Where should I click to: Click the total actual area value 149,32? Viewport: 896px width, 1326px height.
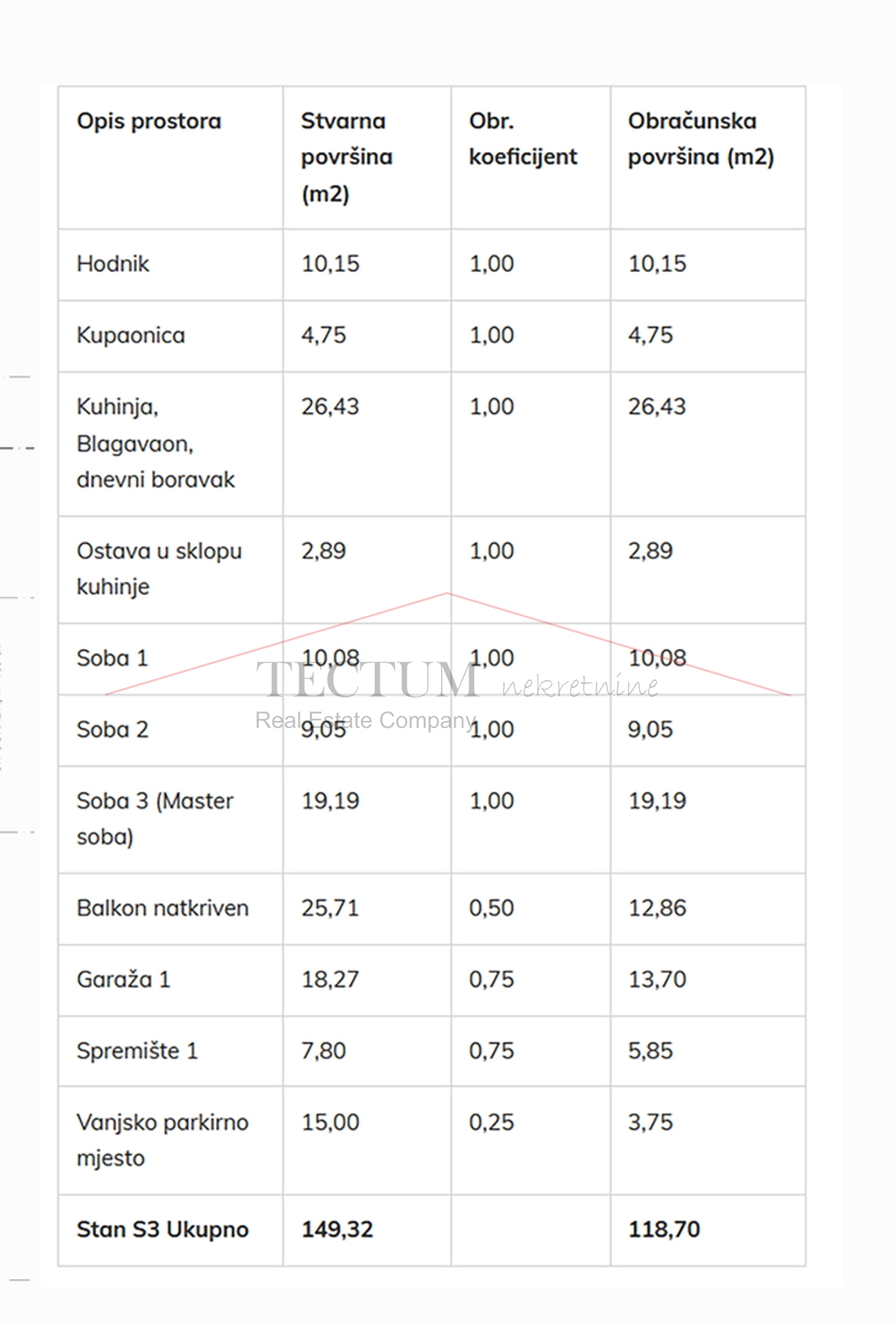click(338, 1230)
